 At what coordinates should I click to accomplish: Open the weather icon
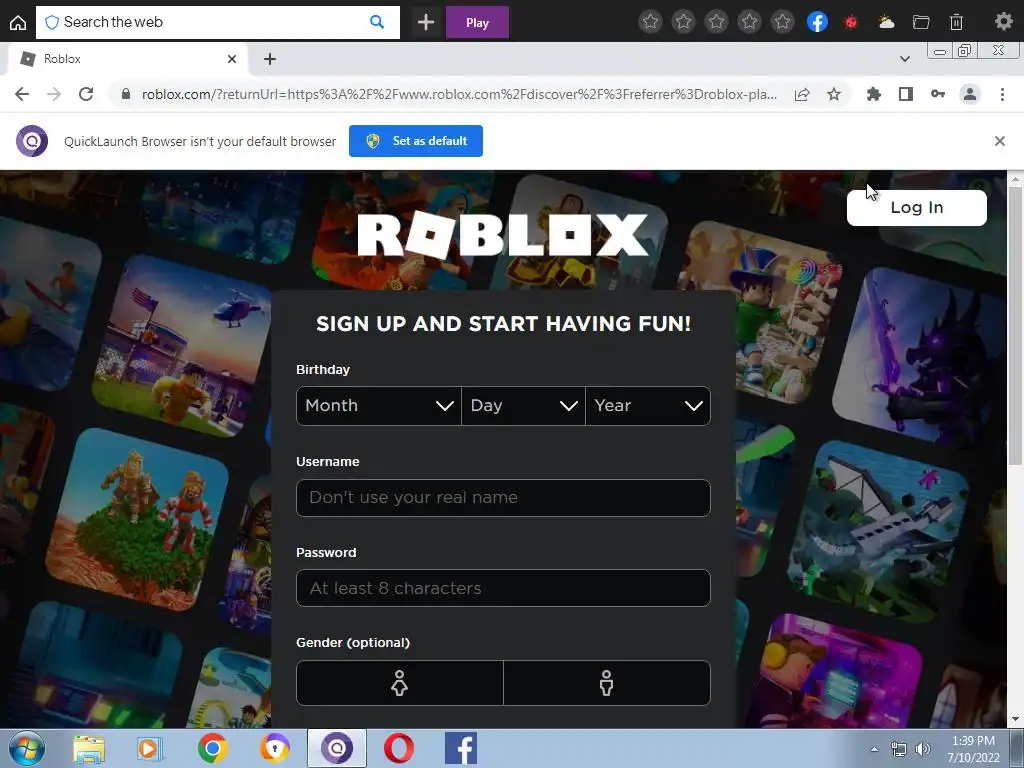pos(886,23)
